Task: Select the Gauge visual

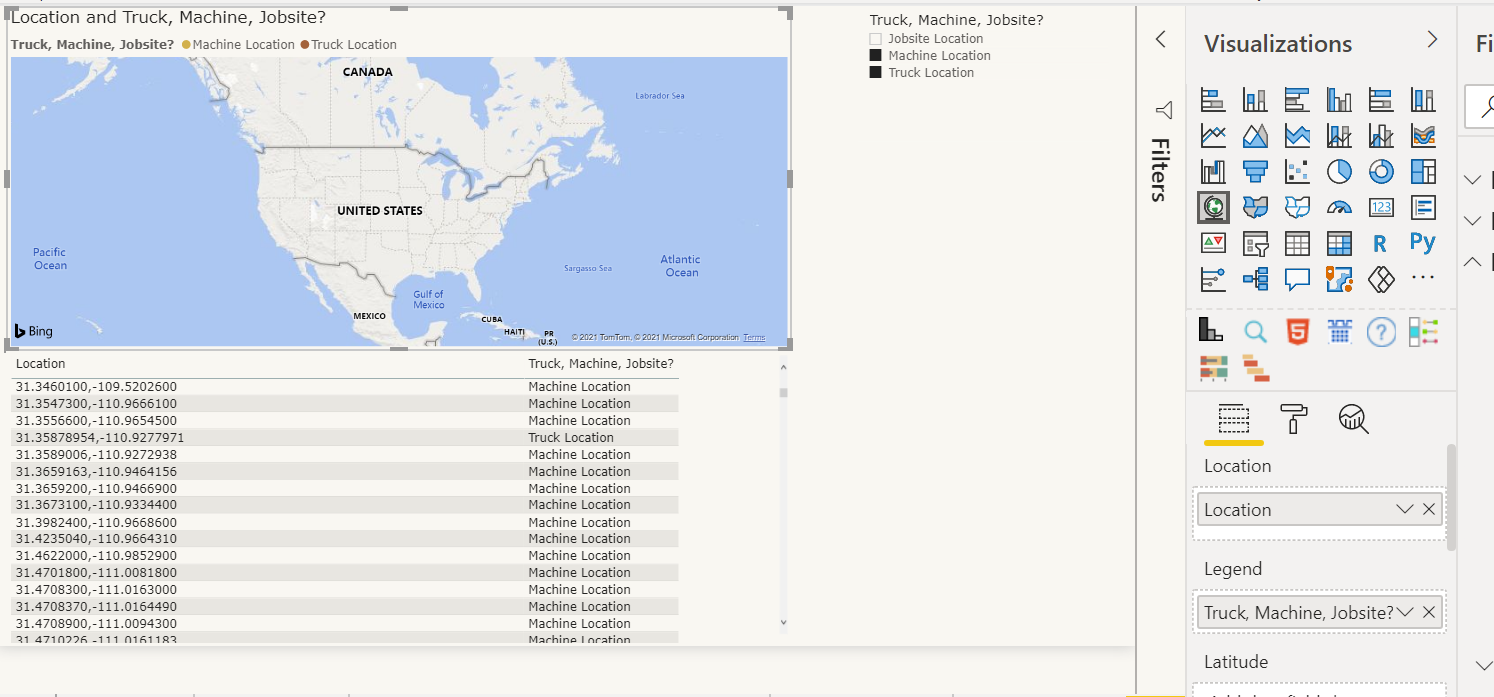Action: pyautogui.click(x=1339, y=207)
